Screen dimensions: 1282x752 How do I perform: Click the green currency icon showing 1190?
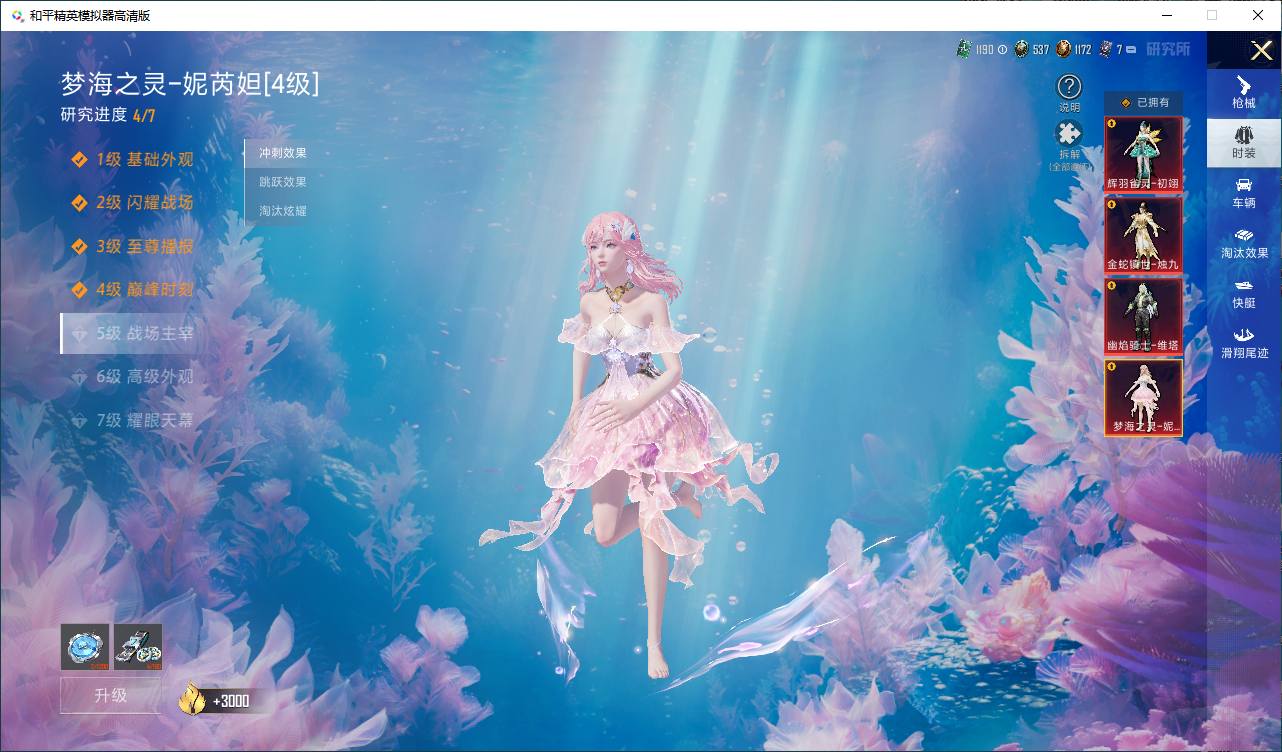click(x=964, y=48)
